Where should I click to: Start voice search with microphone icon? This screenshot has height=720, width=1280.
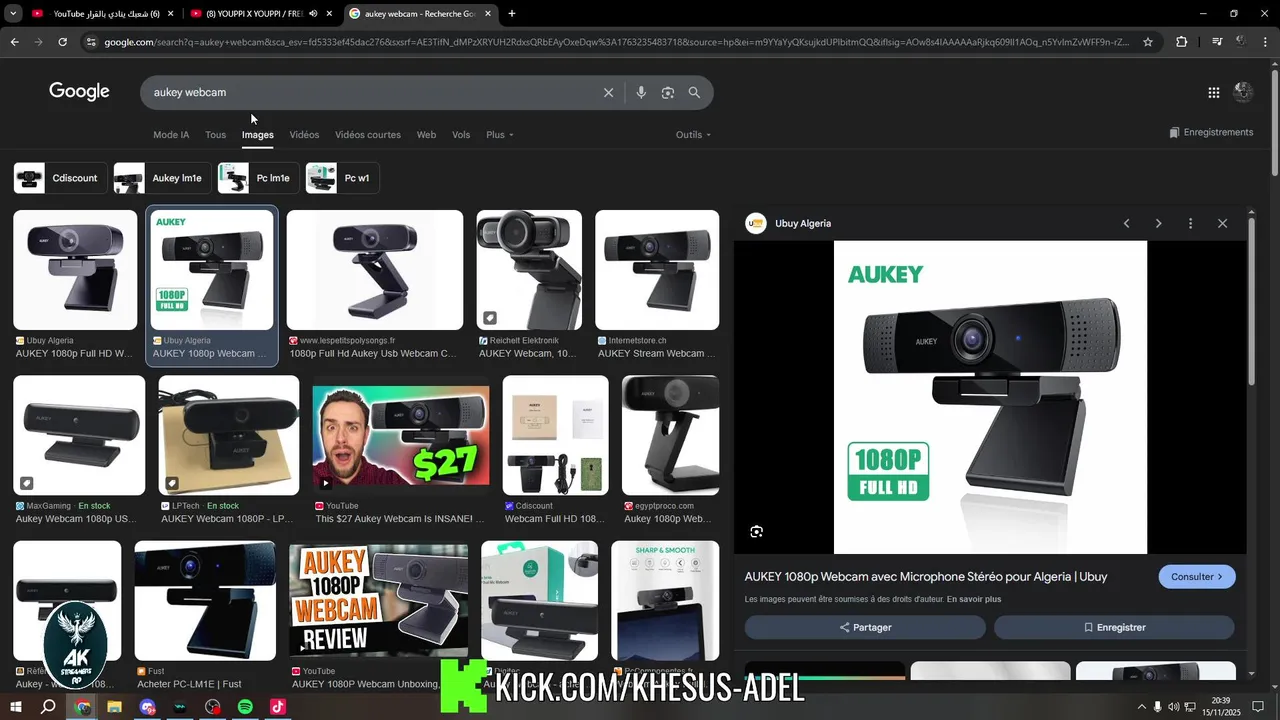641,92
